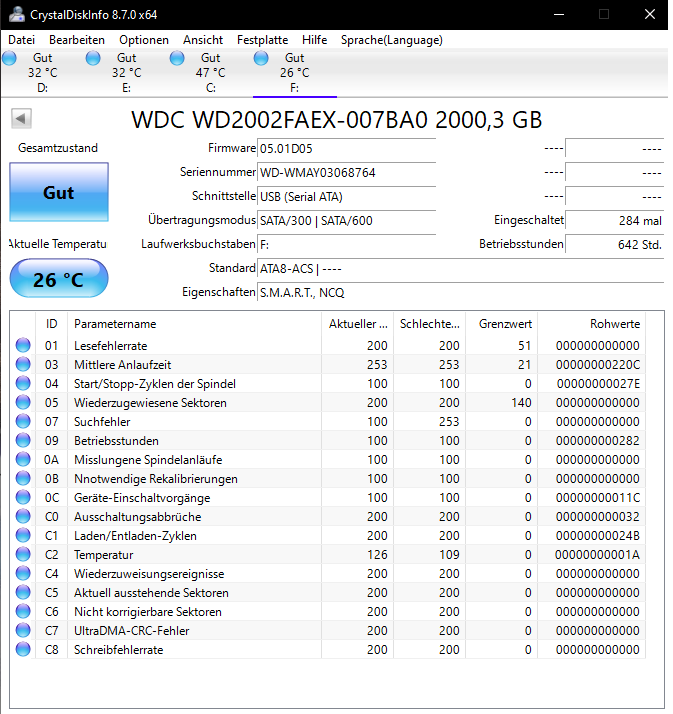Select drive E: health indicator icon
The height and width of the screenshot is (714, 673).
pyautogui.click(x=93, y=58)
